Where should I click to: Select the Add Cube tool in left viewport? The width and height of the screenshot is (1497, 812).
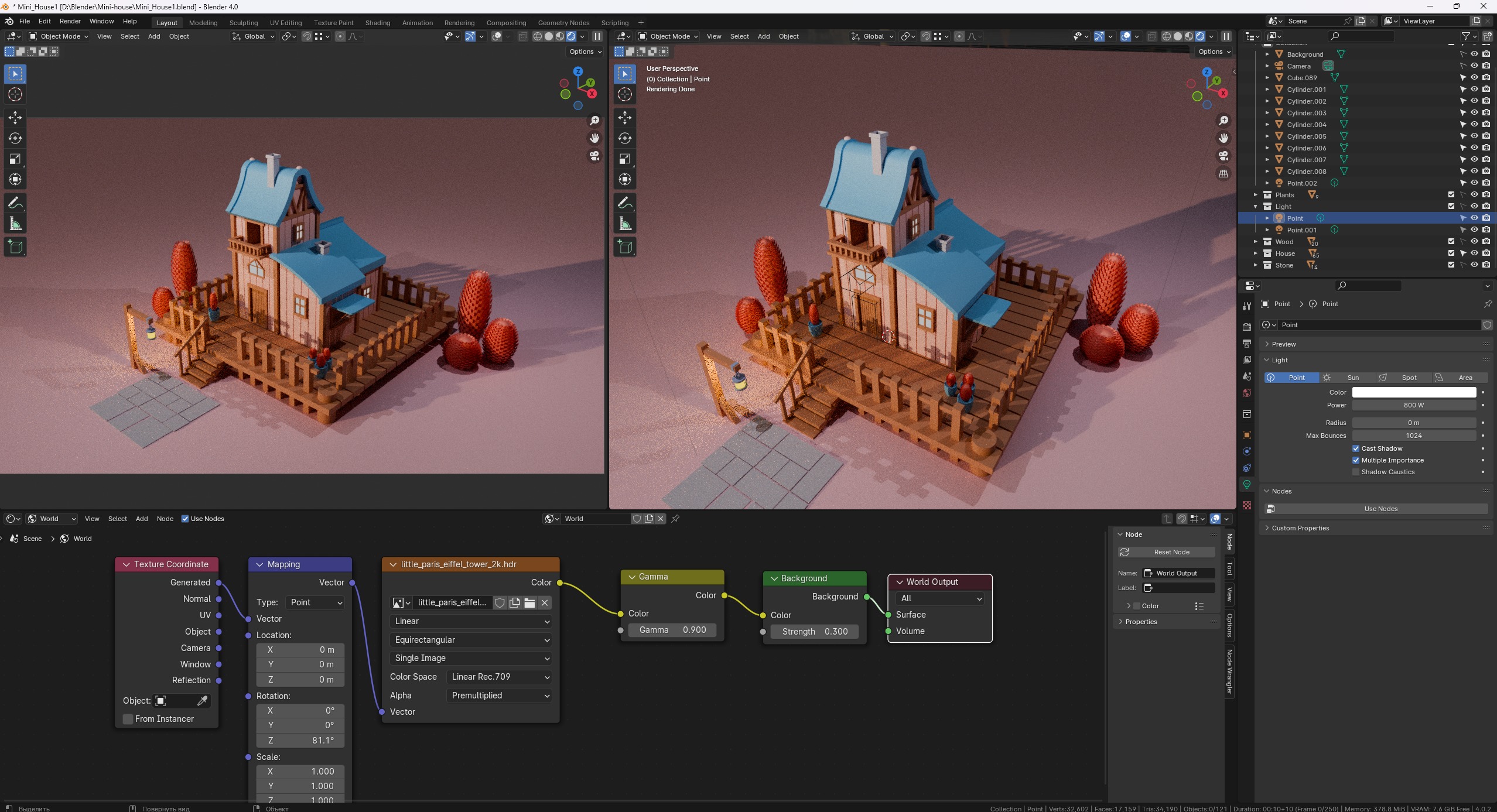coord(15,247)
